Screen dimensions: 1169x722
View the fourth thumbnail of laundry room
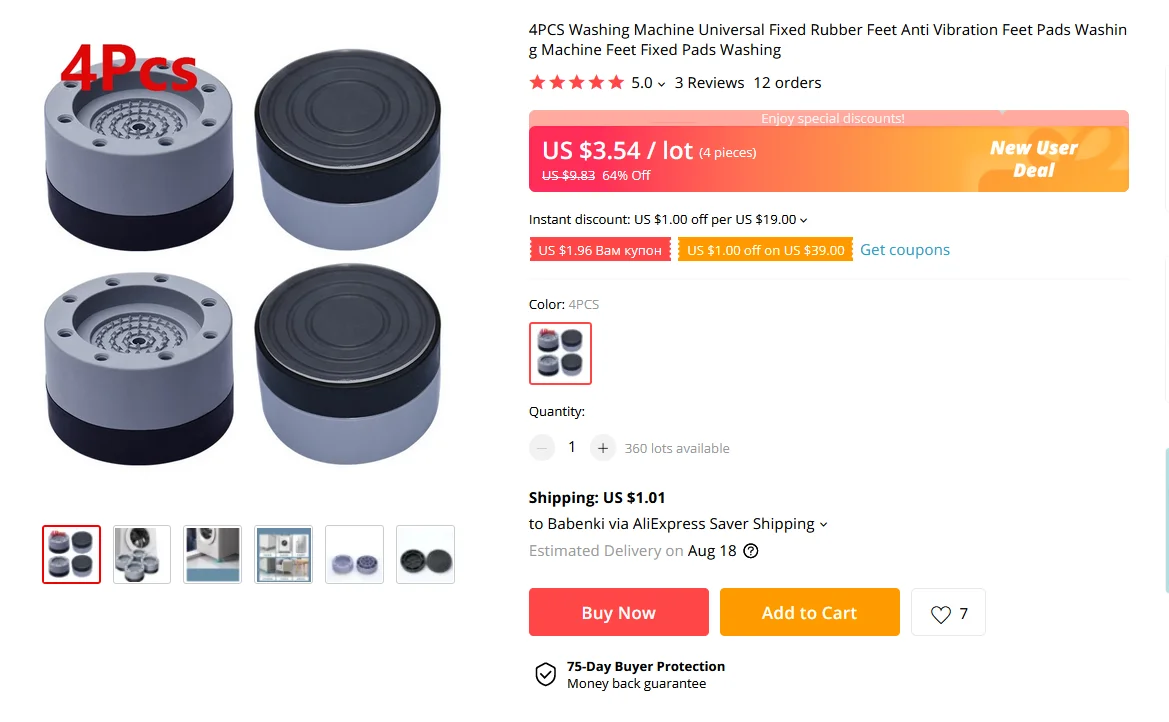coord(283,554)
